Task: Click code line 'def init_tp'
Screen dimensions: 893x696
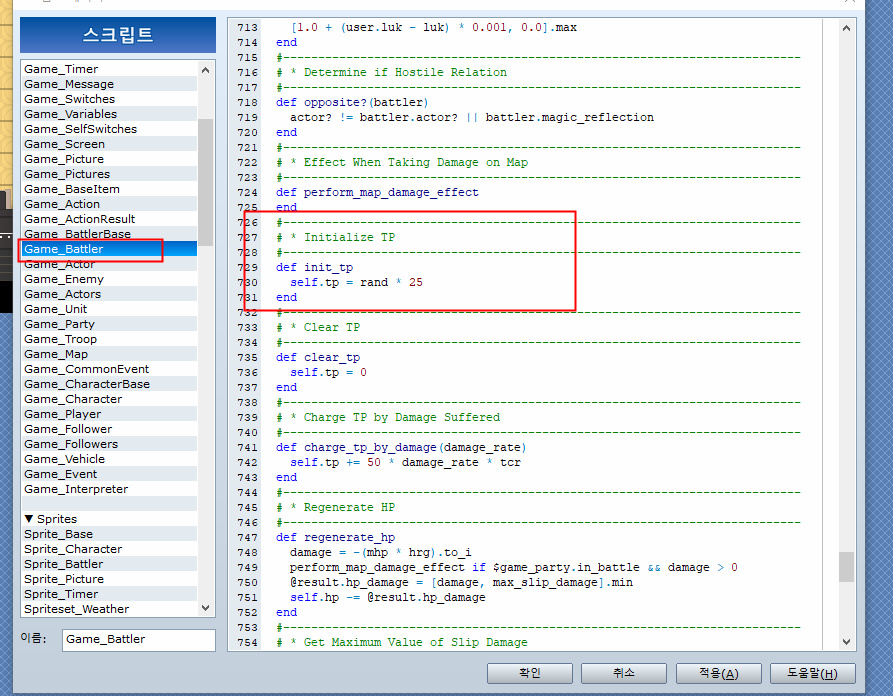Action: point(314,267)
